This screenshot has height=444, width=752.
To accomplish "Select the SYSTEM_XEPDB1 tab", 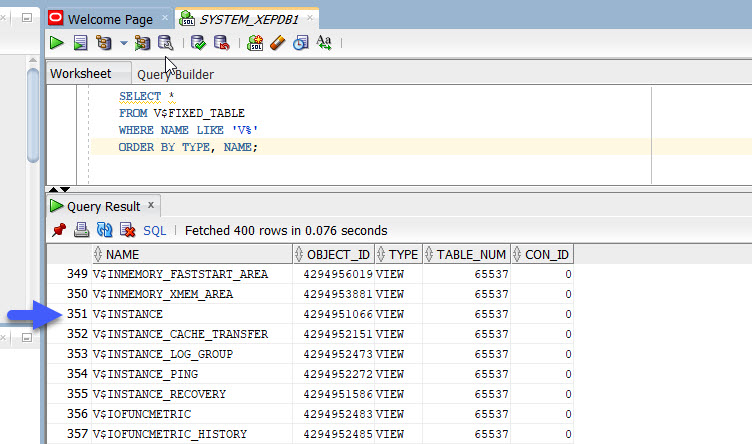I will tap(249, 20).
